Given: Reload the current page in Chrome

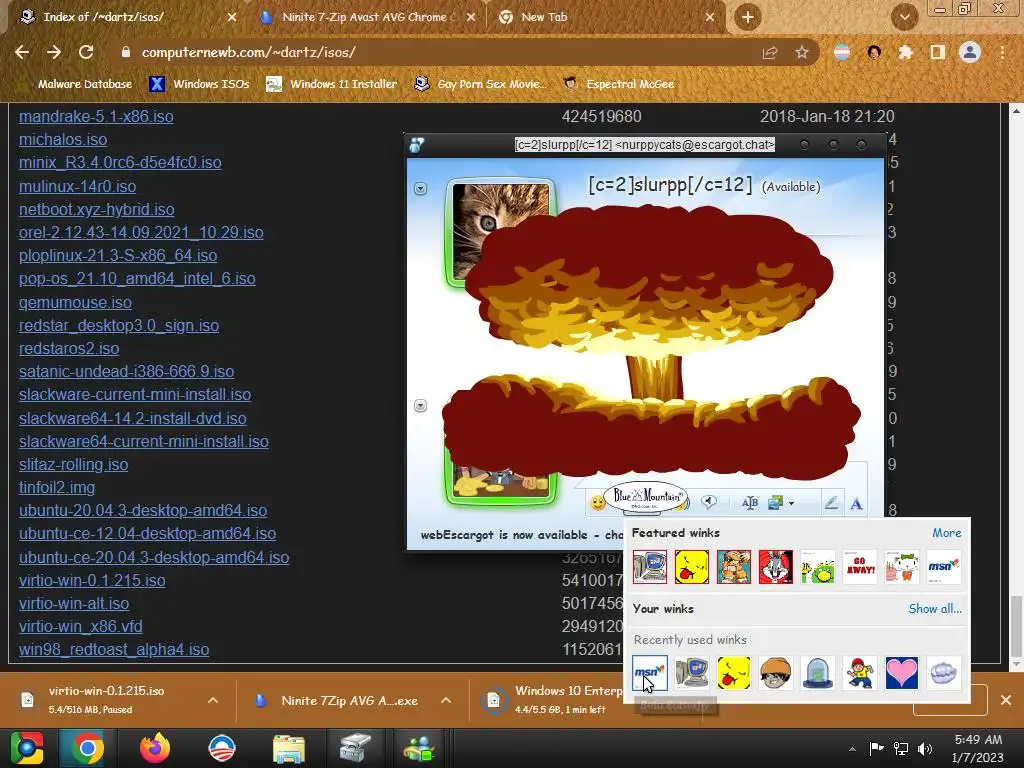Looking at the screenshot, I should (86, 52).
